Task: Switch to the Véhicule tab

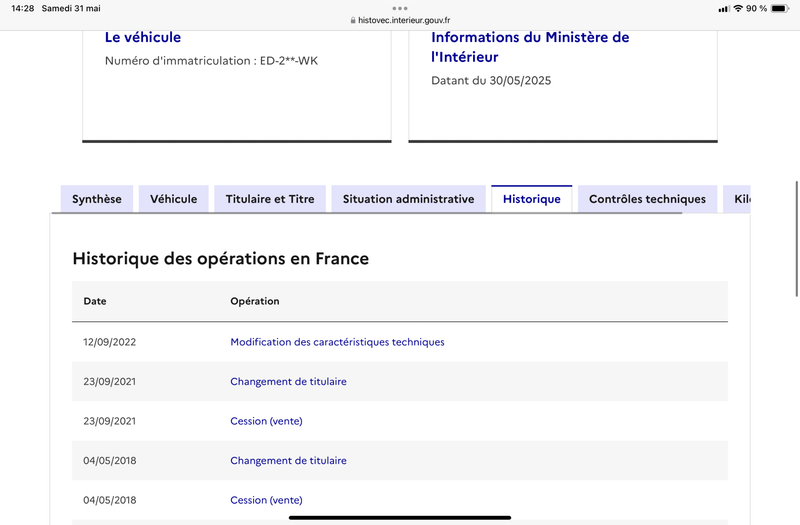Action: point(173,199)
